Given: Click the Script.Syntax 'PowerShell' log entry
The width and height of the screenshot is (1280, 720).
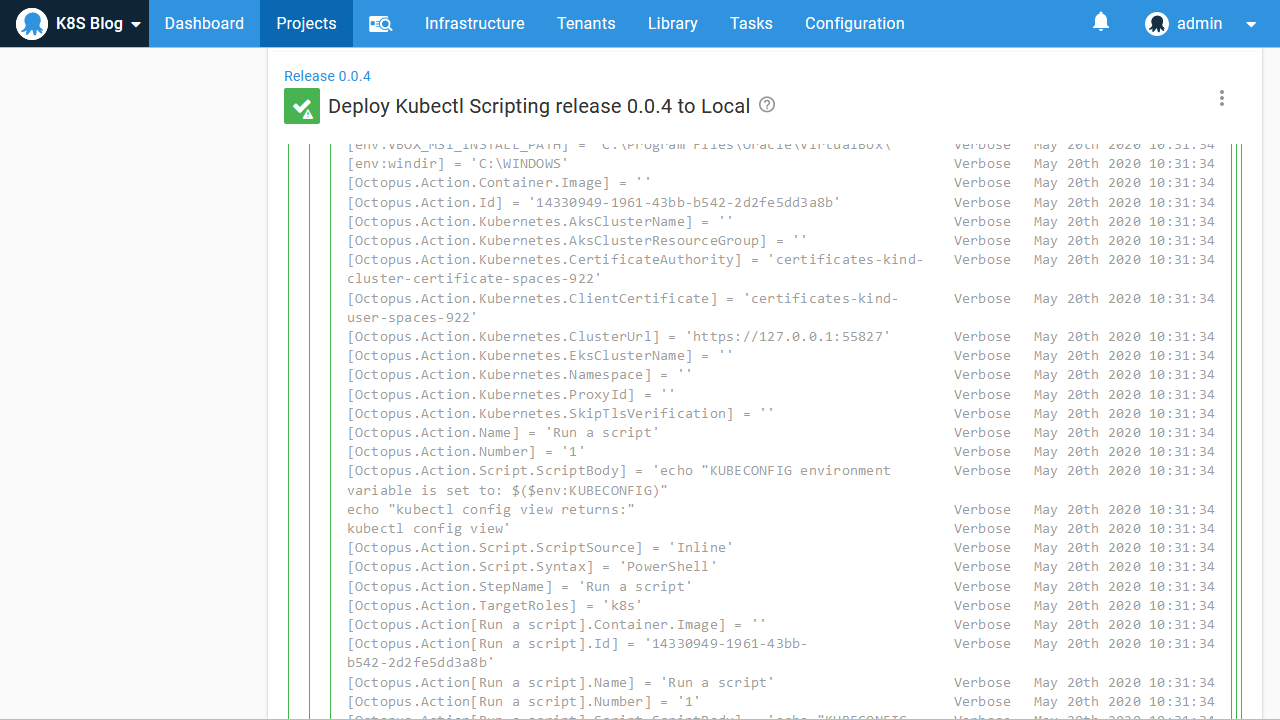Looking at the screenshot, I should tap(532, 567).
